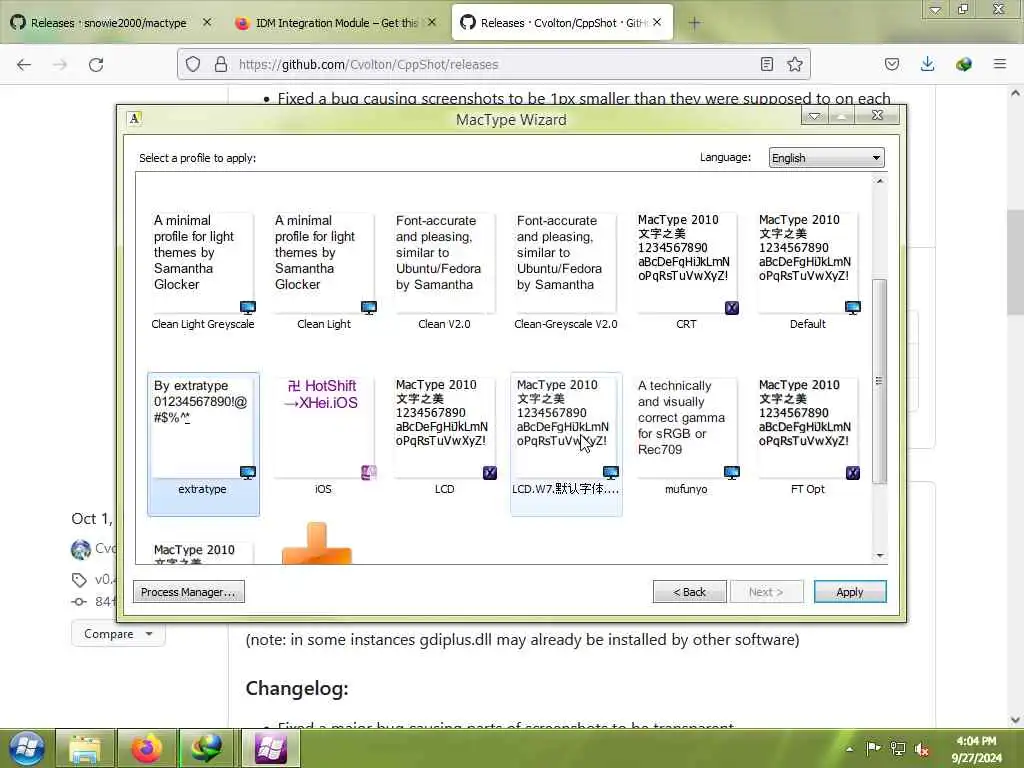The width and height of the screenshot is (1024, 768).
Task: Open the Language dropdown set to English
Action: (826, 157)
